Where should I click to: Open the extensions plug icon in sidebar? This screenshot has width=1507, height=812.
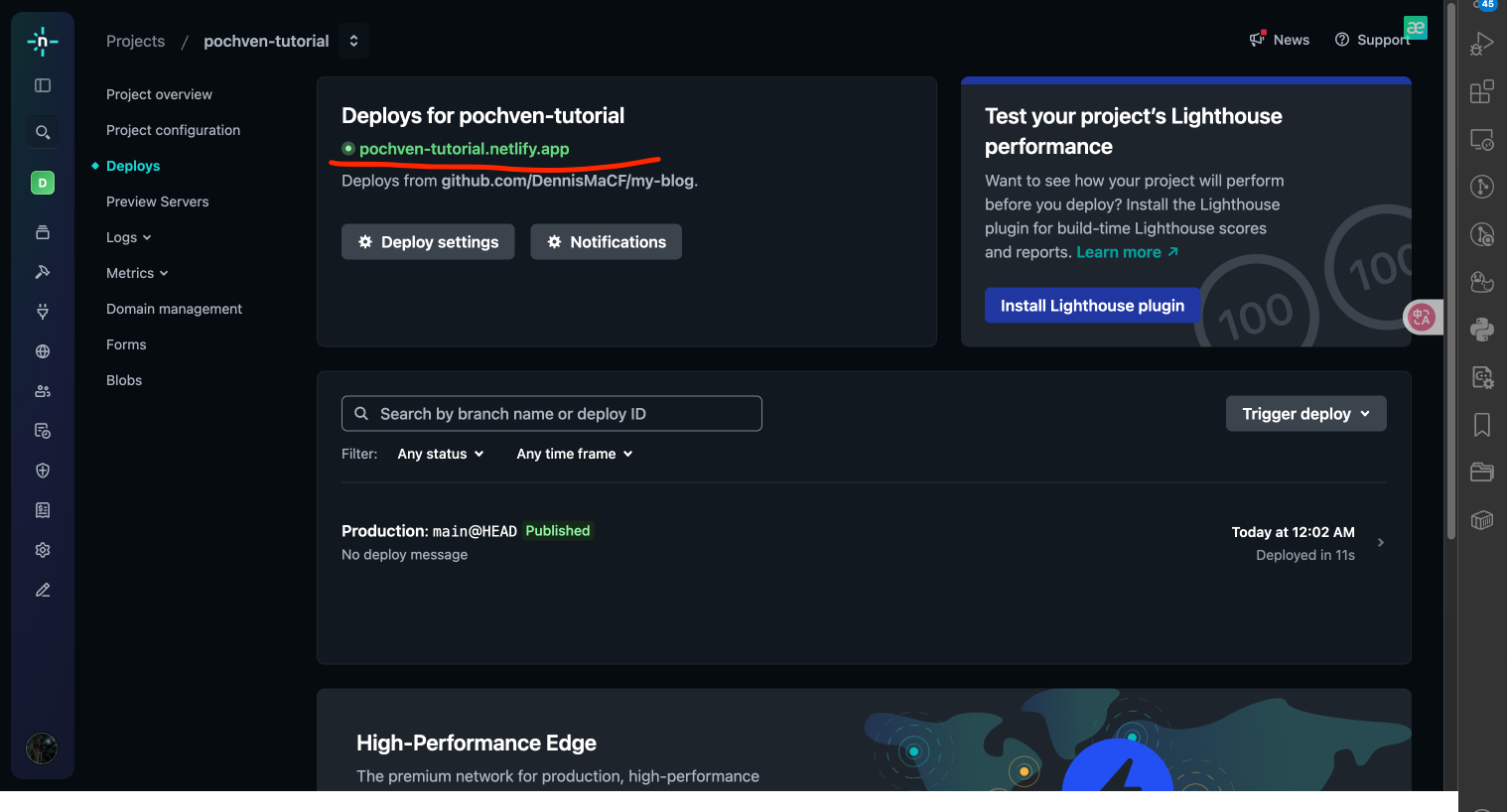coord(43,312)
